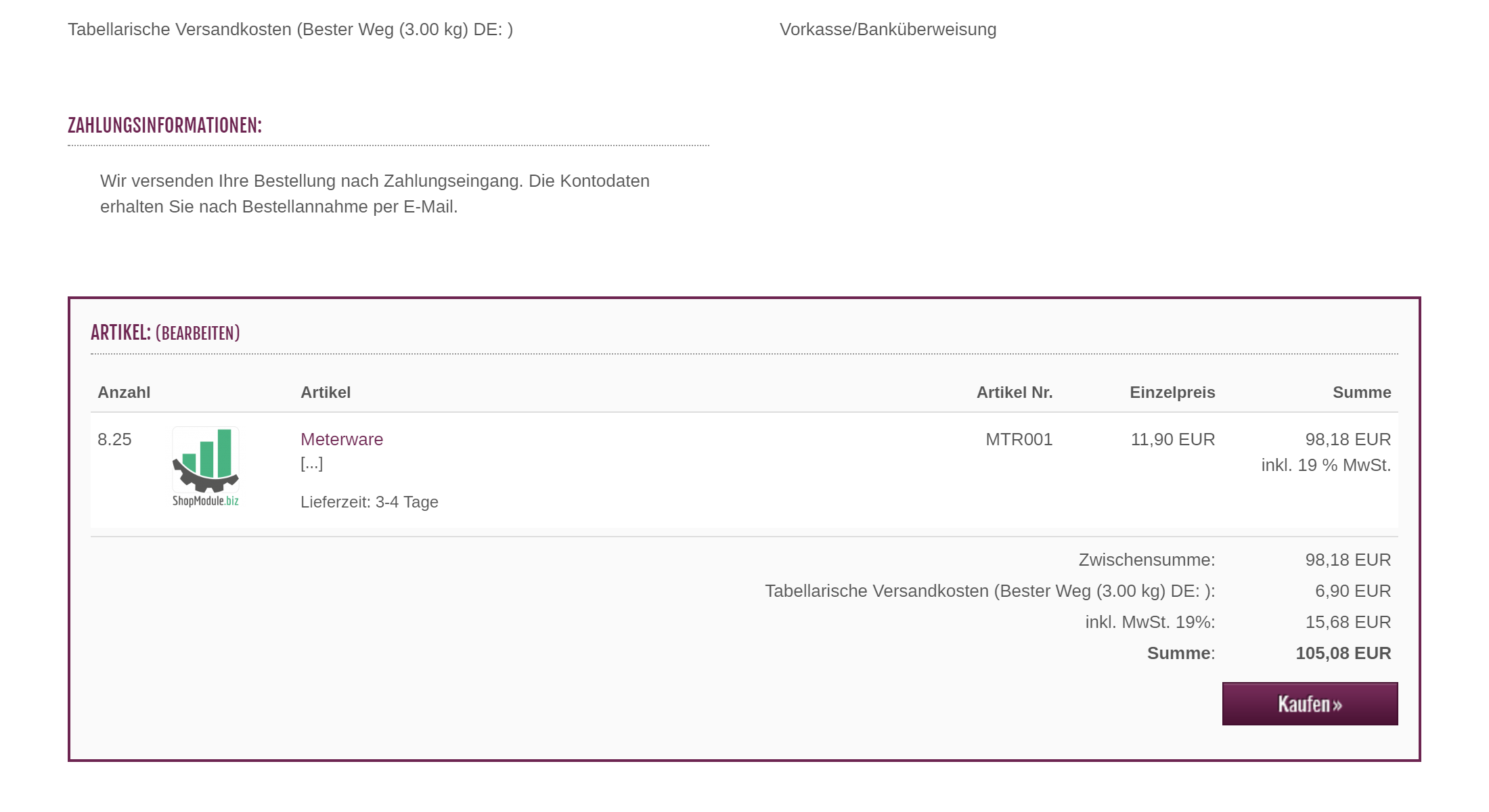Click the ShopModule.biz product thumbnail
The height and width of the screenshot is (812, 1489).
(x=206, y=467)
